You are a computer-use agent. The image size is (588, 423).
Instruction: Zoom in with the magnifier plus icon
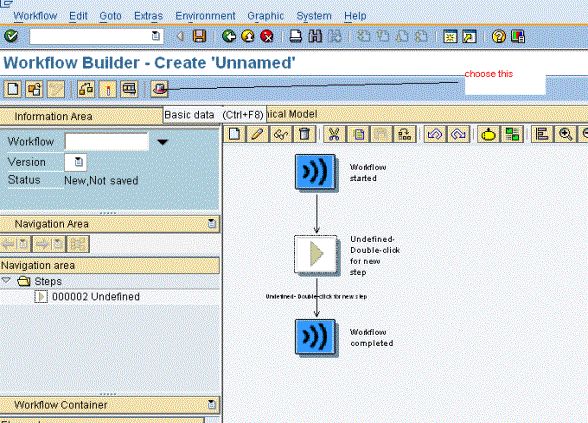coord(566,134)
